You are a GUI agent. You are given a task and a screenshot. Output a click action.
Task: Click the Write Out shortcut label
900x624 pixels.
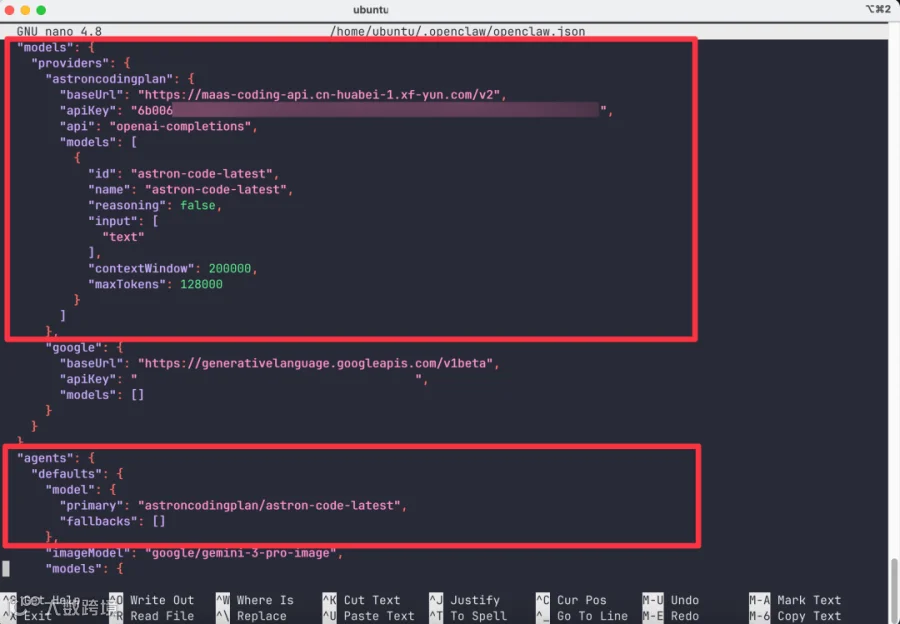[x=162, y=600]
